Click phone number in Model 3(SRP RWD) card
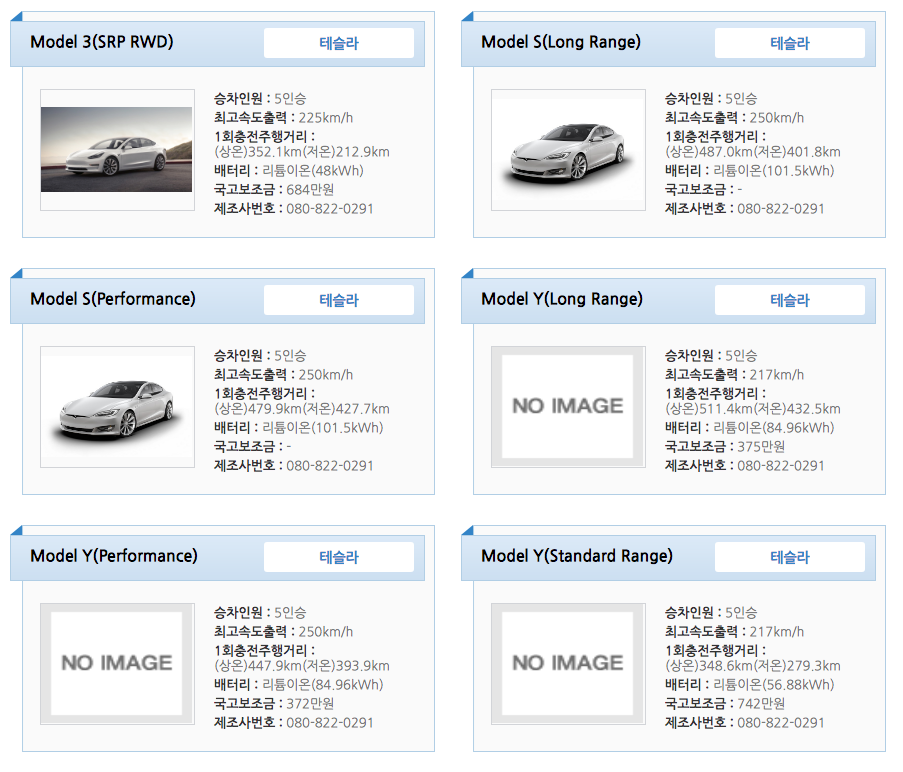 (330, 209)
